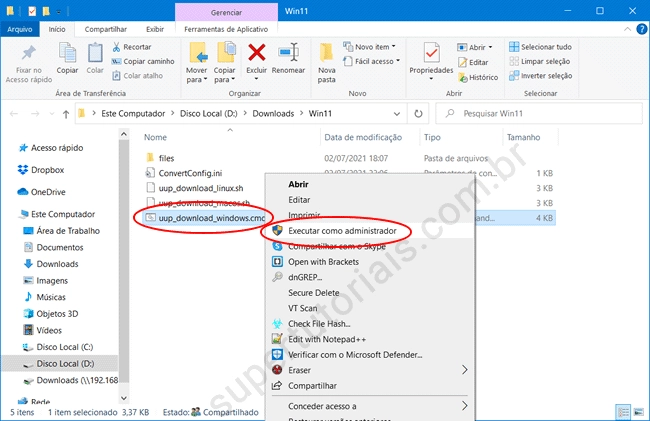
Task: Click Editar in the Abrir ribbon group
Action: tap(473, 62)
